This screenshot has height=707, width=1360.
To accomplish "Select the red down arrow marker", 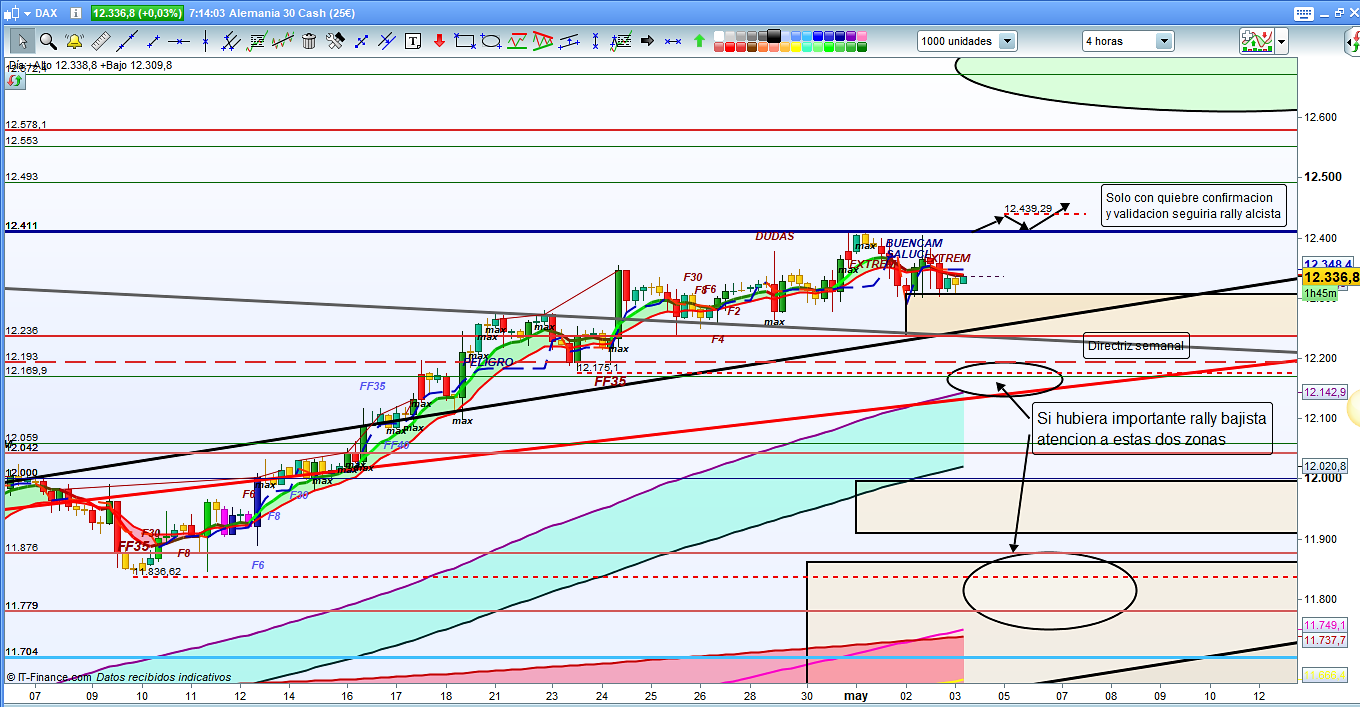I will tap(439, 41).
